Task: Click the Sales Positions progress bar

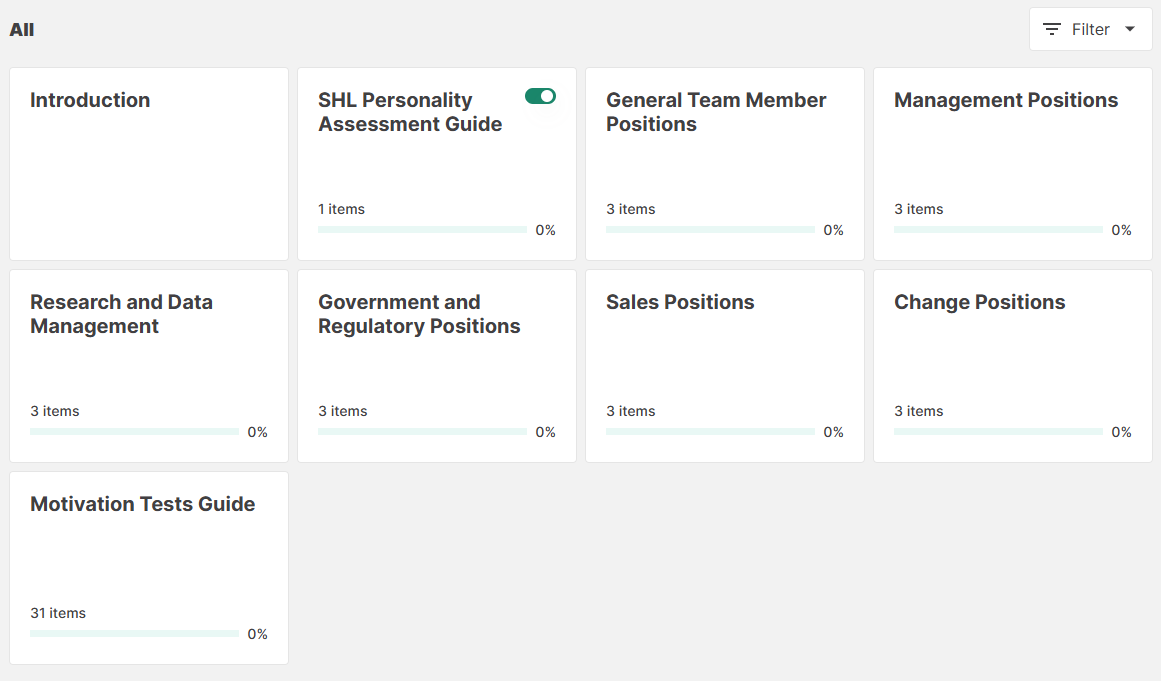Action: [x=710, y=431]
